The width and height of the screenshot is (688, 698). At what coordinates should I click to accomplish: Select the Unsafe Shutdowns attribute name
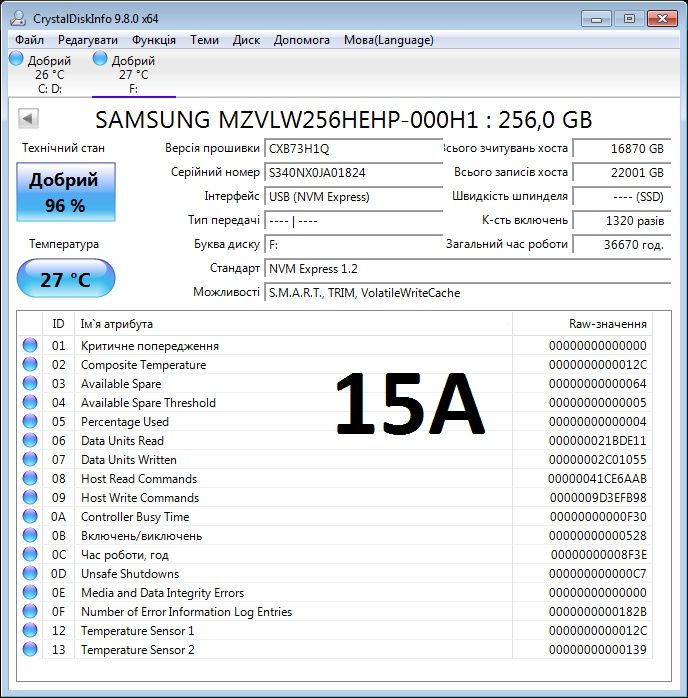click(130, 574)
